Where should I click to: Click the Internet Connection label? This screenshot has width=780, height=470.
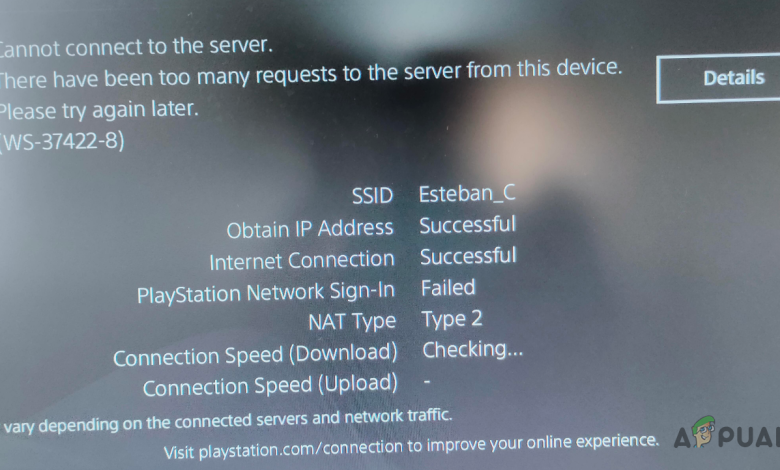pos(302,261)
